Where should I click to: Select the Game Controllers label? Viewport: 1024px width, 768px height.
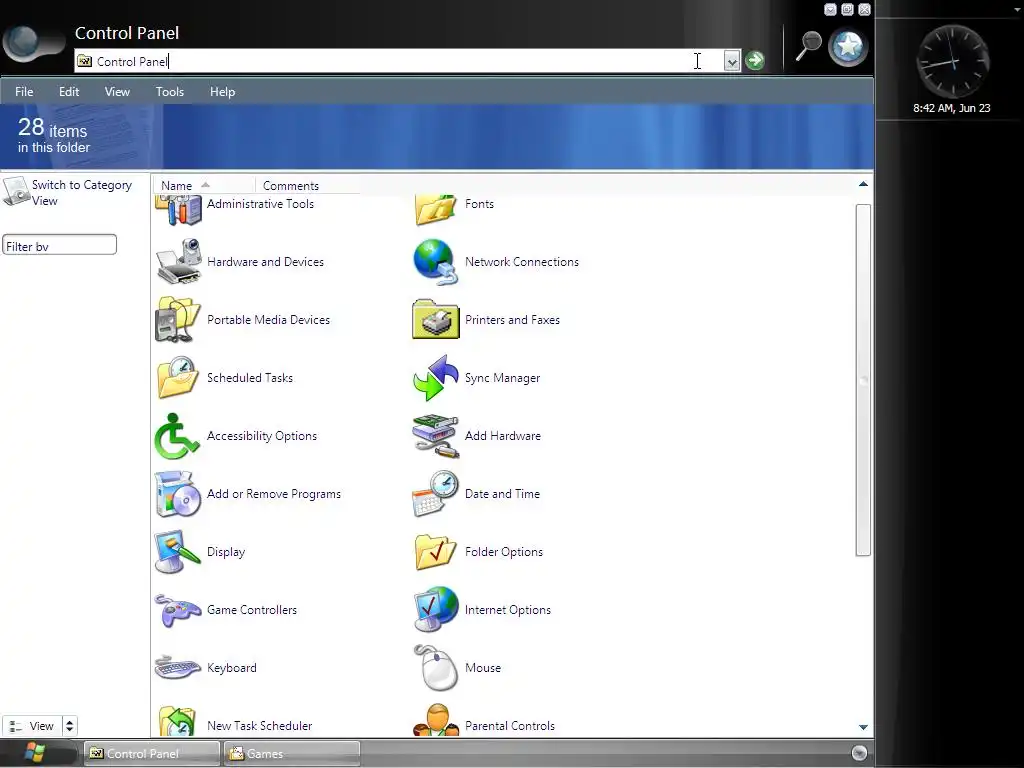[251, 610]
